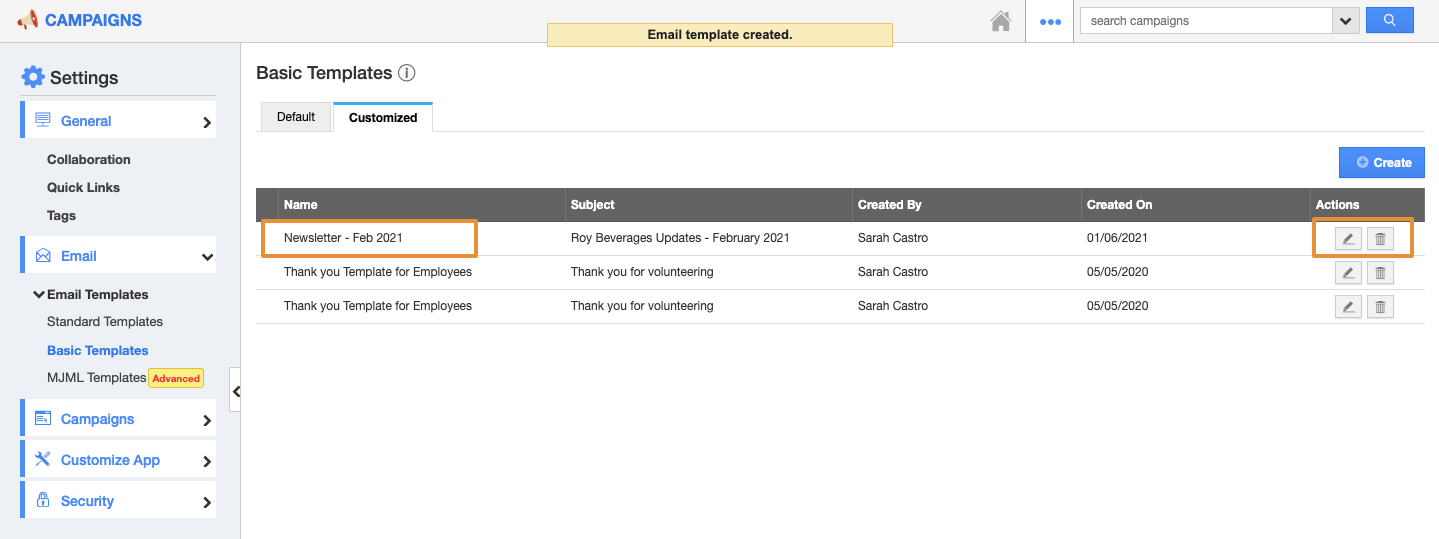1439x539 pixels.
Task: Click into the search campaigns field
Action: pos(1206,21)
